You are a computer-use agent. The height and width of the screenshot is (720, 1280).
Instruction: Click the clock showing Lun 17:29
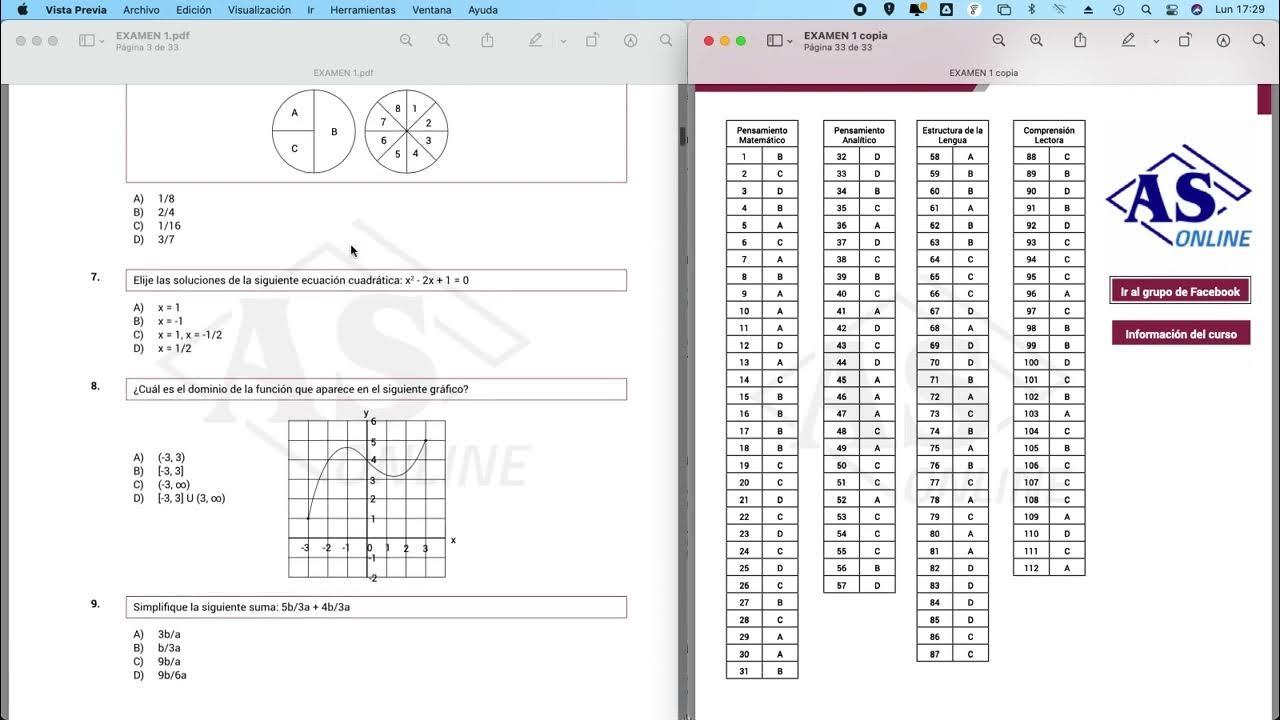click(x=1240, y=10)
